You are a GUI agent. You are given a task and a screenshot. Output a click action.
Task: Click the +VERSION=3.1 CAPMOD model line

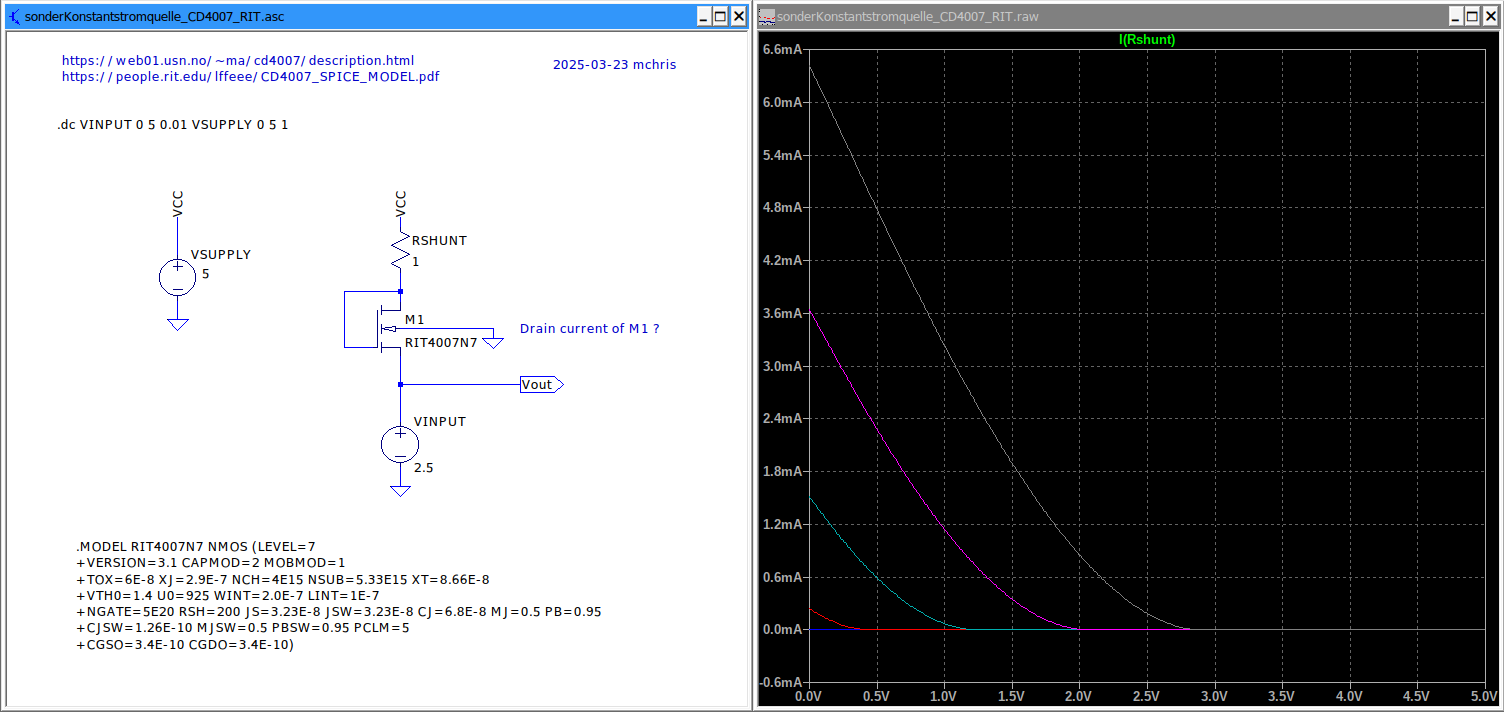(211, 563)
